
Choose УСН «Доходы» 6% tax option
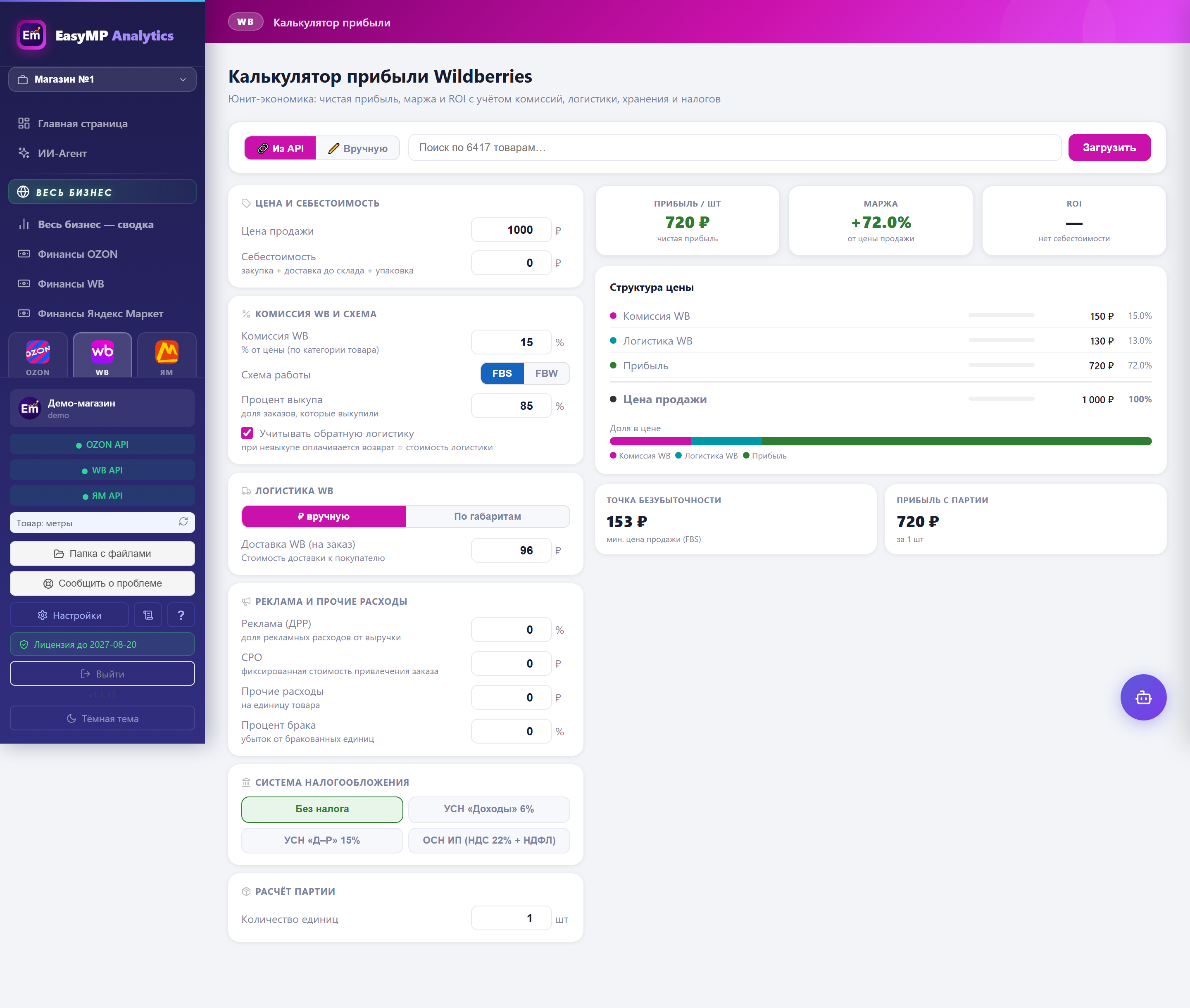pyautogui.click(x=489, y=809)
